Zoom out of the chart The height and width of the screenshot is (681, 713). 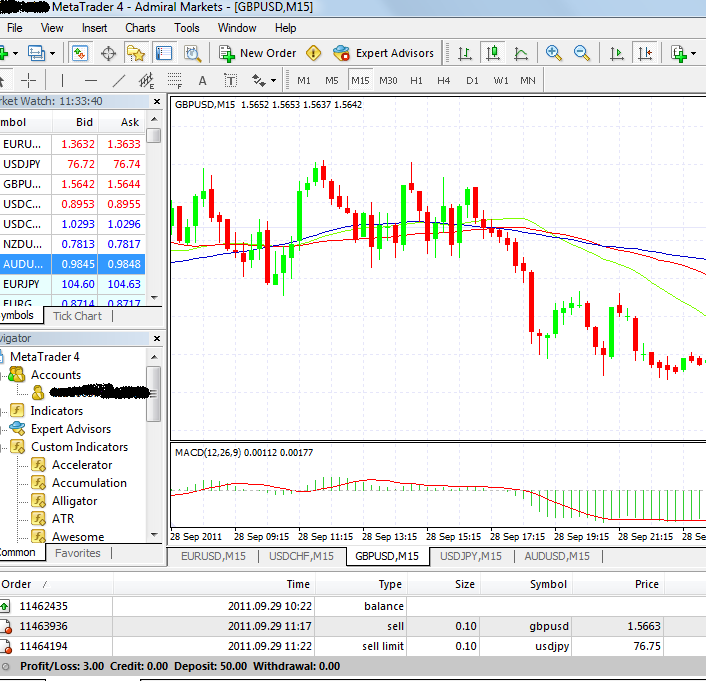(x=582, y=53)
